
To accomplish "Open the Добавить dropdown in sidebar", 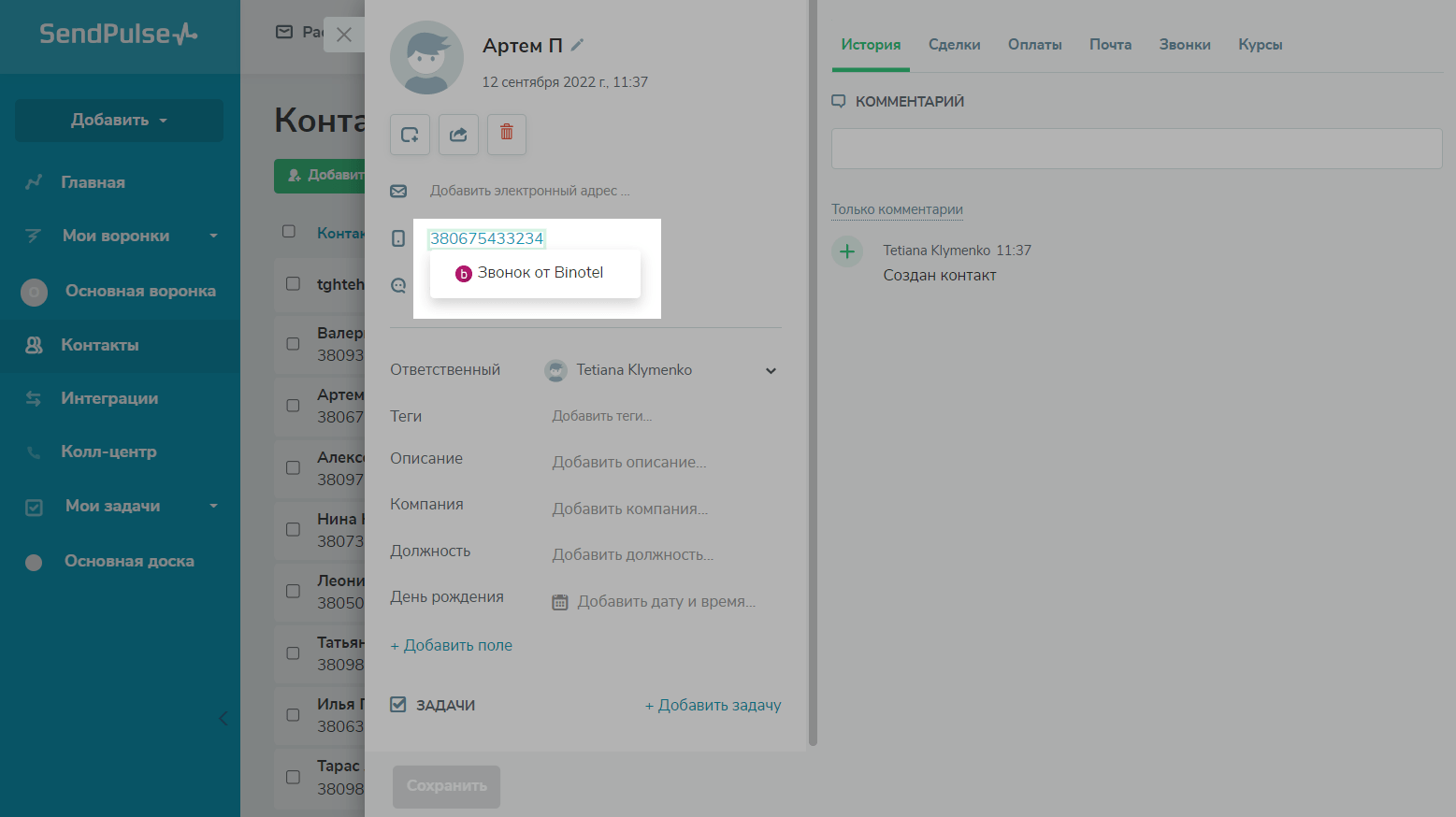I will (x=119, y=121).
